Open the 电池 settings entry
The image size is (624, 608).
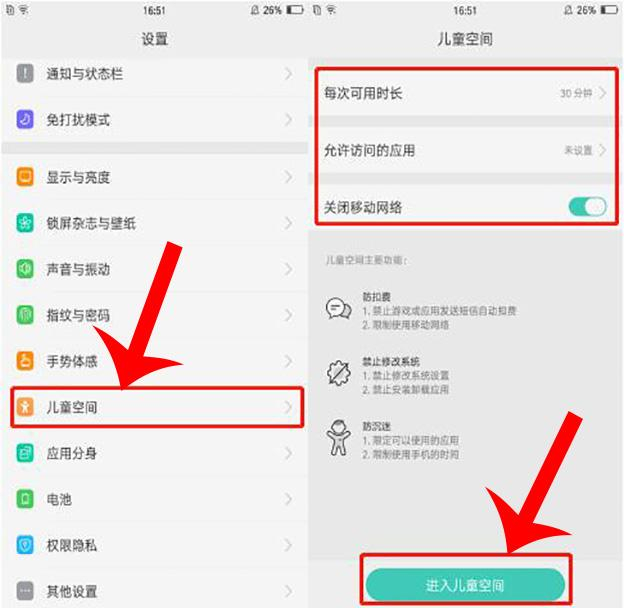pyautogui.click(x=155, y=499)
